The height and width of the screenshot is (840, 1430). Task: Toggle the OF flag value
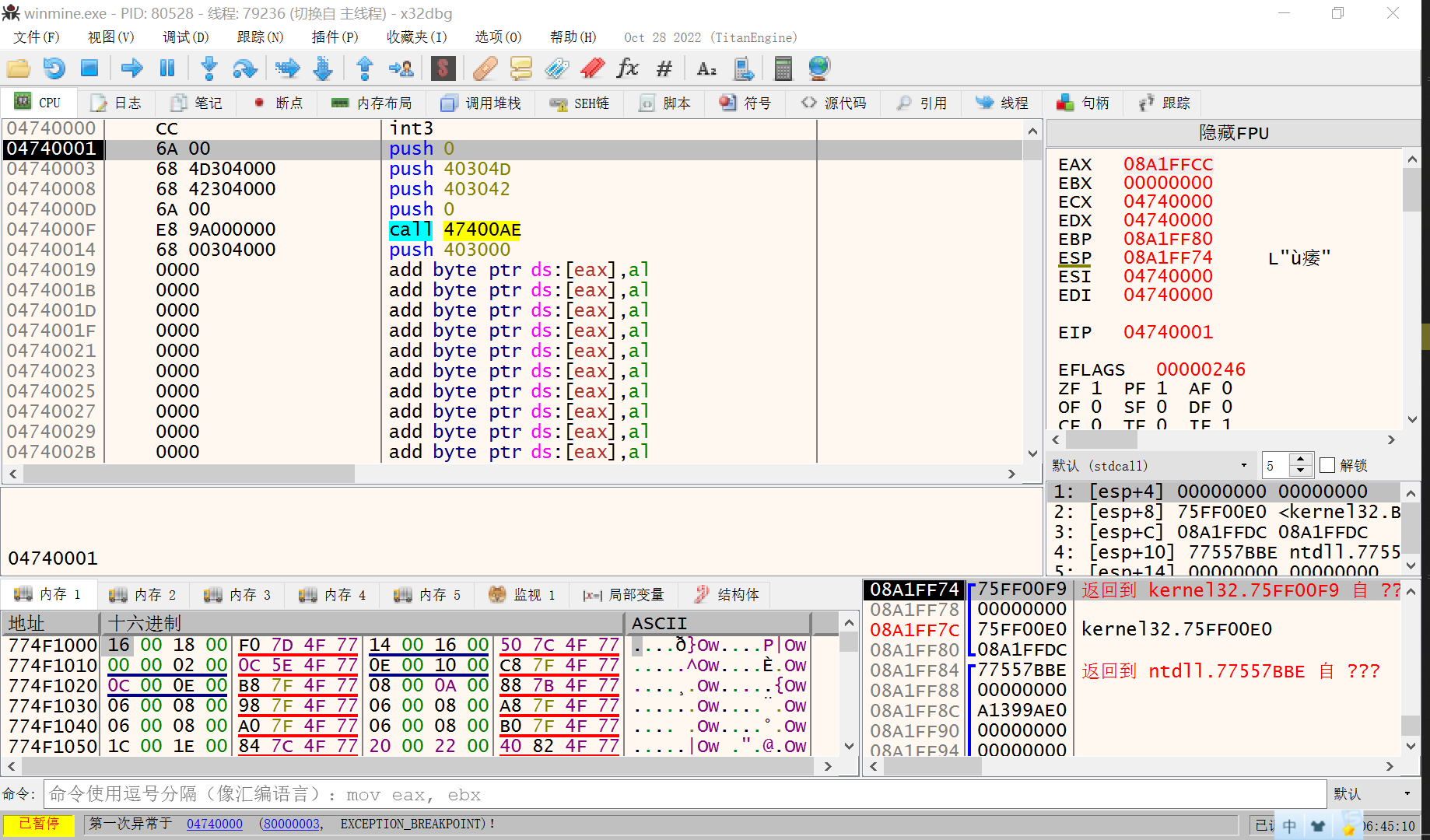coord(1096,407)
